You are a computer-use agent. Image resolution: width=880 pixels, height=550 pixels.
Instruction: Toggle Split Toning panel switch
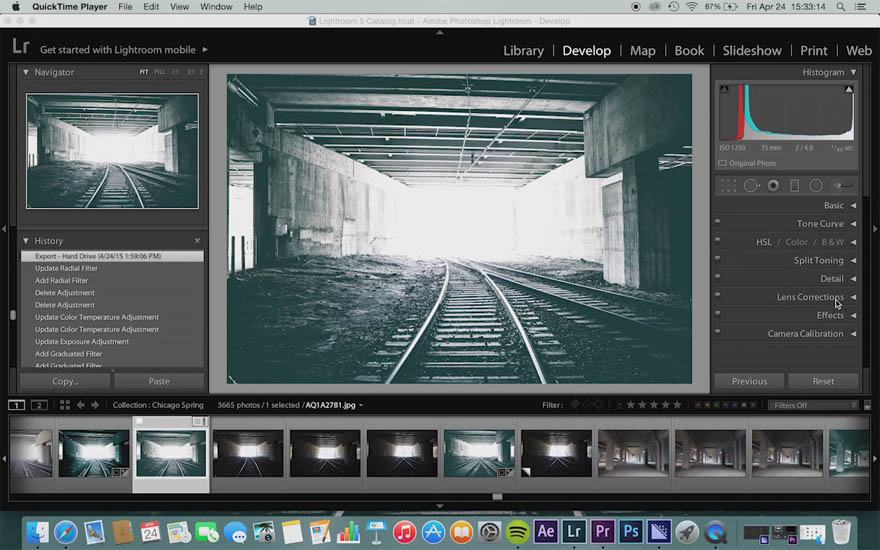click(718, 258)
